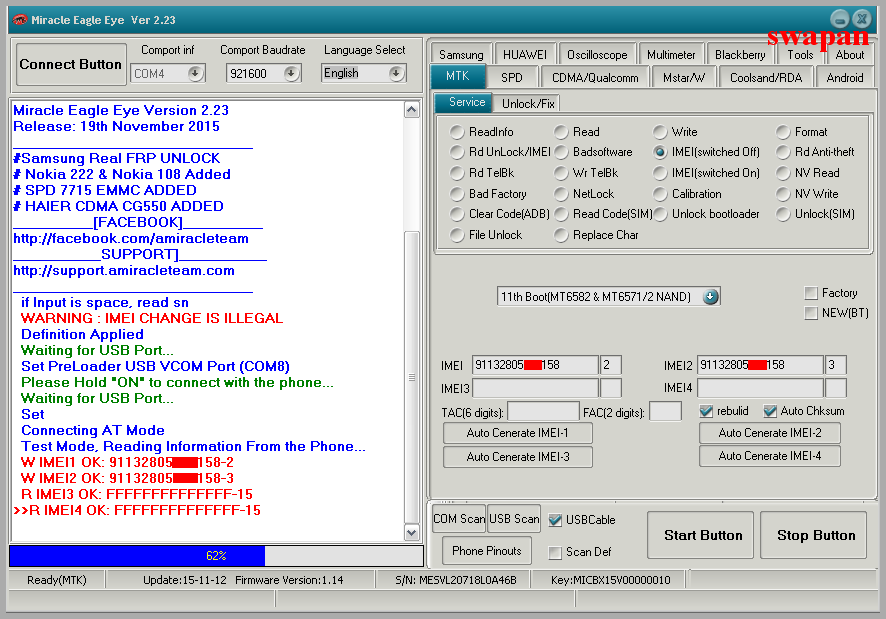Select the MTK tab
Screen dimensions: 886x619
pos(458,76)
